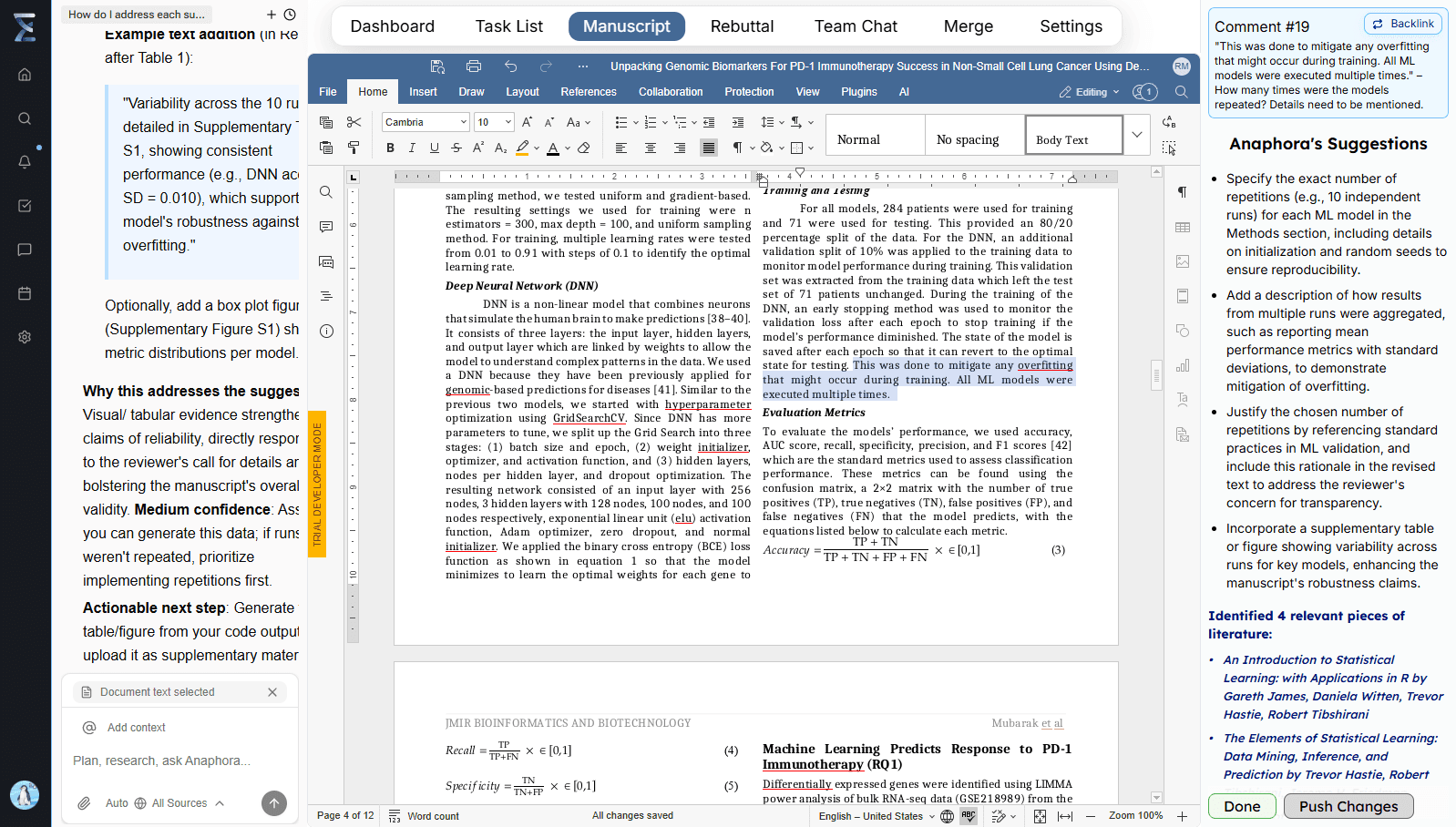1456x827 pixels.
Task: Open the search magnifier in editor header
Action: tap(1182, 92)
